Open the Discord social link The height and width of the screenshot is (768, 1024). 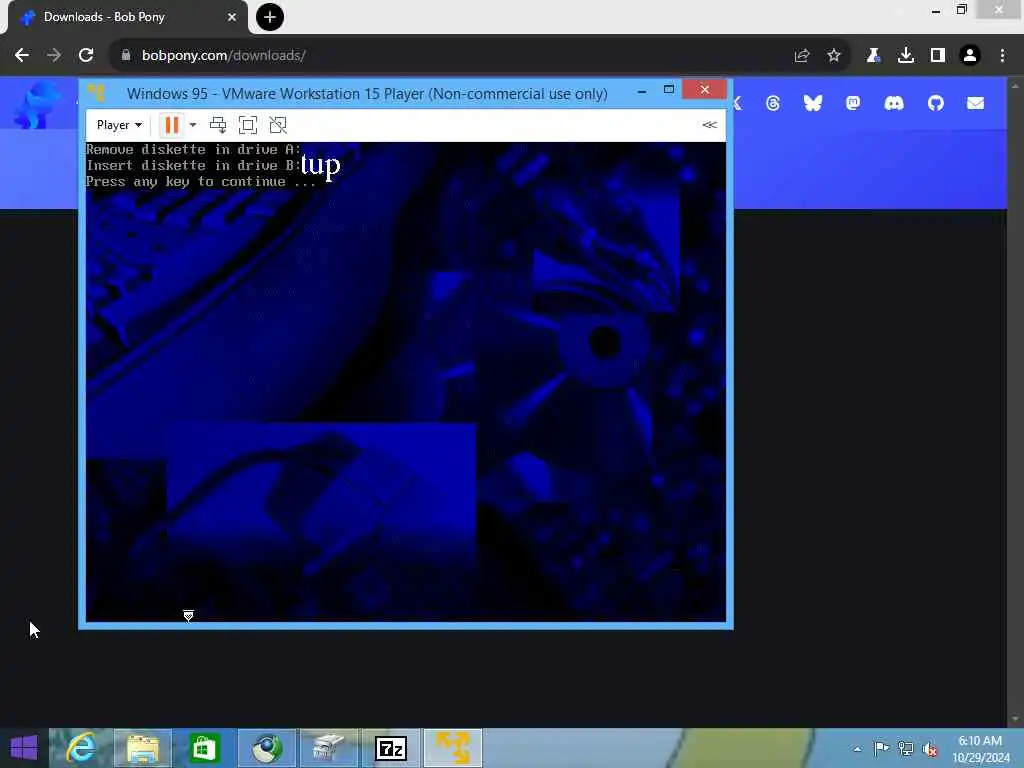click(x=894, y=103)
